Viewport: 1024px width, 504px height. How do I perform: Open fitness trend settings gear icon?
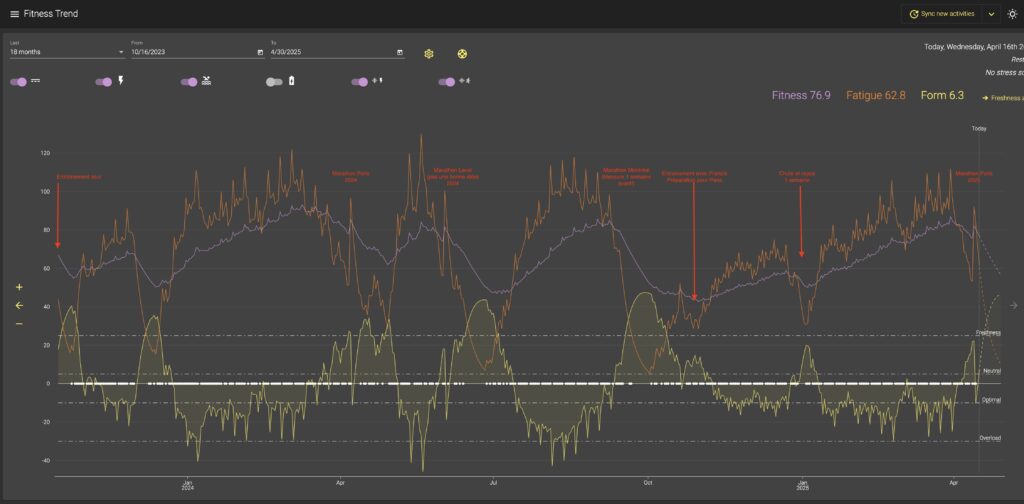pos(429,54)
